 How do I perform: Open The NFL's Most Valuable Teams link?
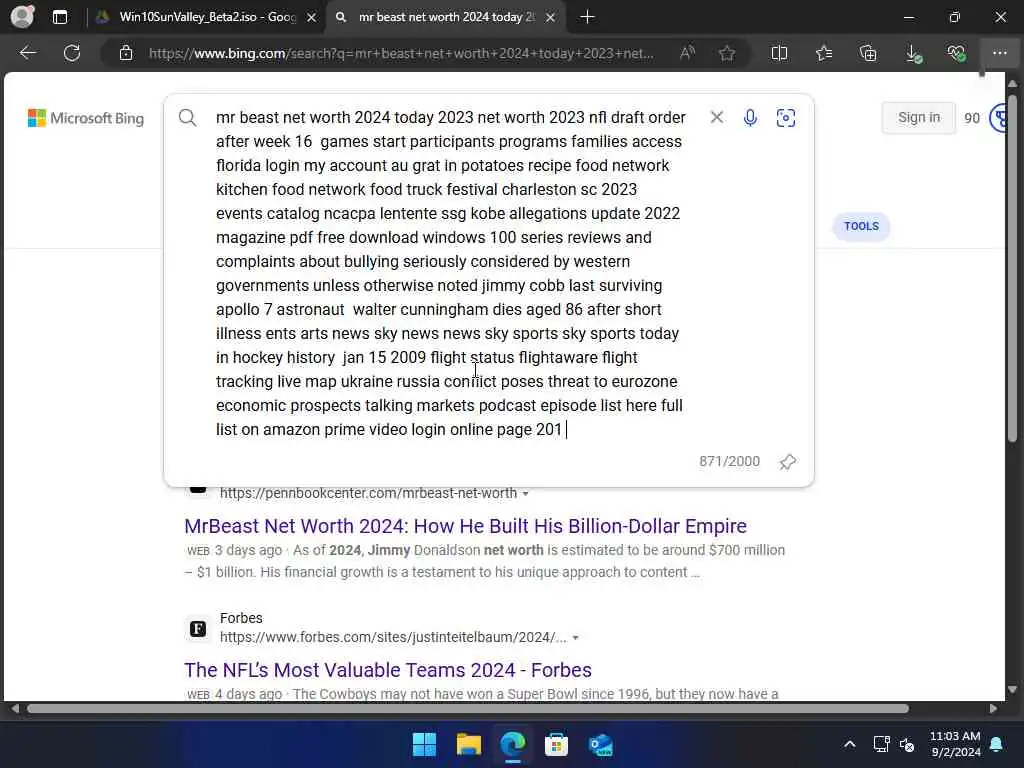[388, 669]
